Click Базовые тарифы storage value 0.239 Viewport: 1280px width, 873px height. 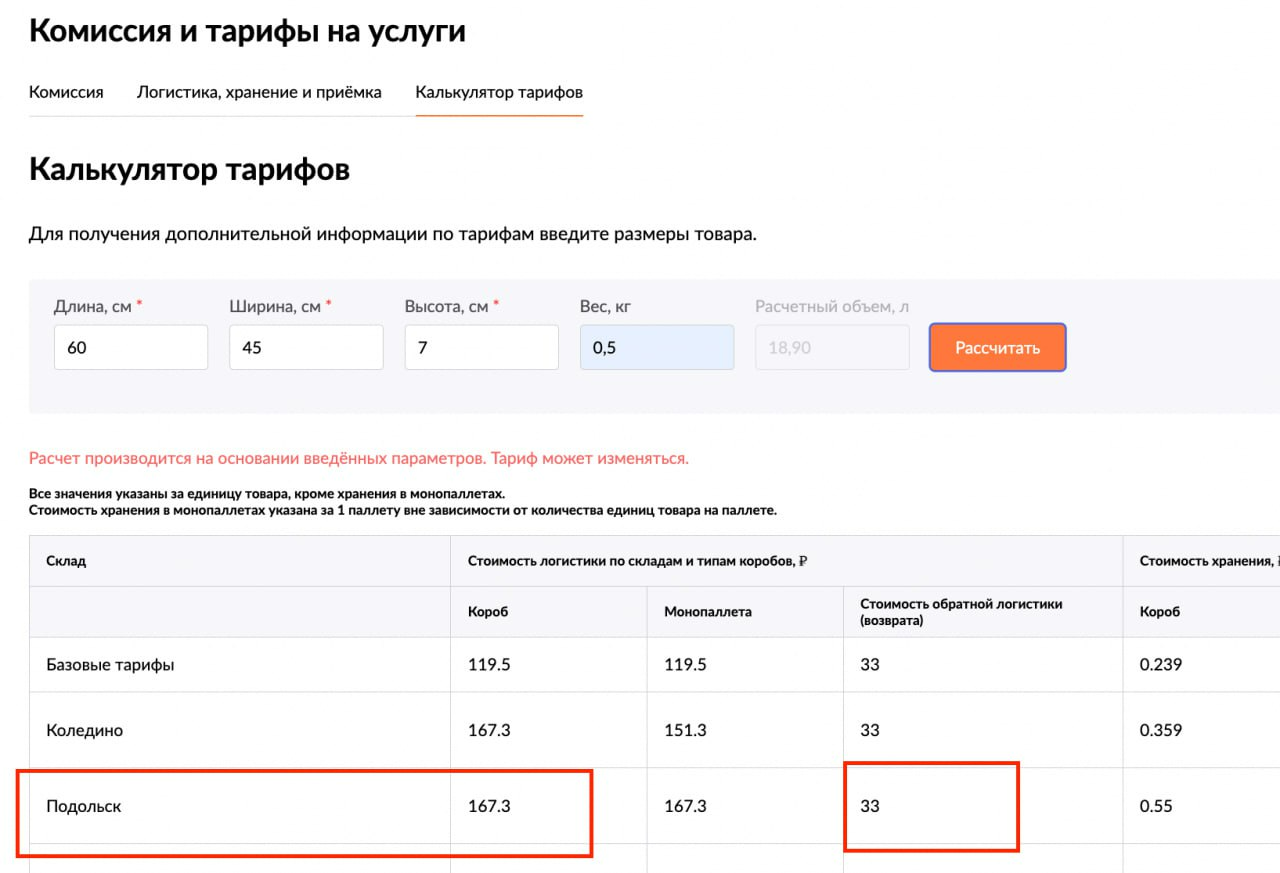point(1160,664)
